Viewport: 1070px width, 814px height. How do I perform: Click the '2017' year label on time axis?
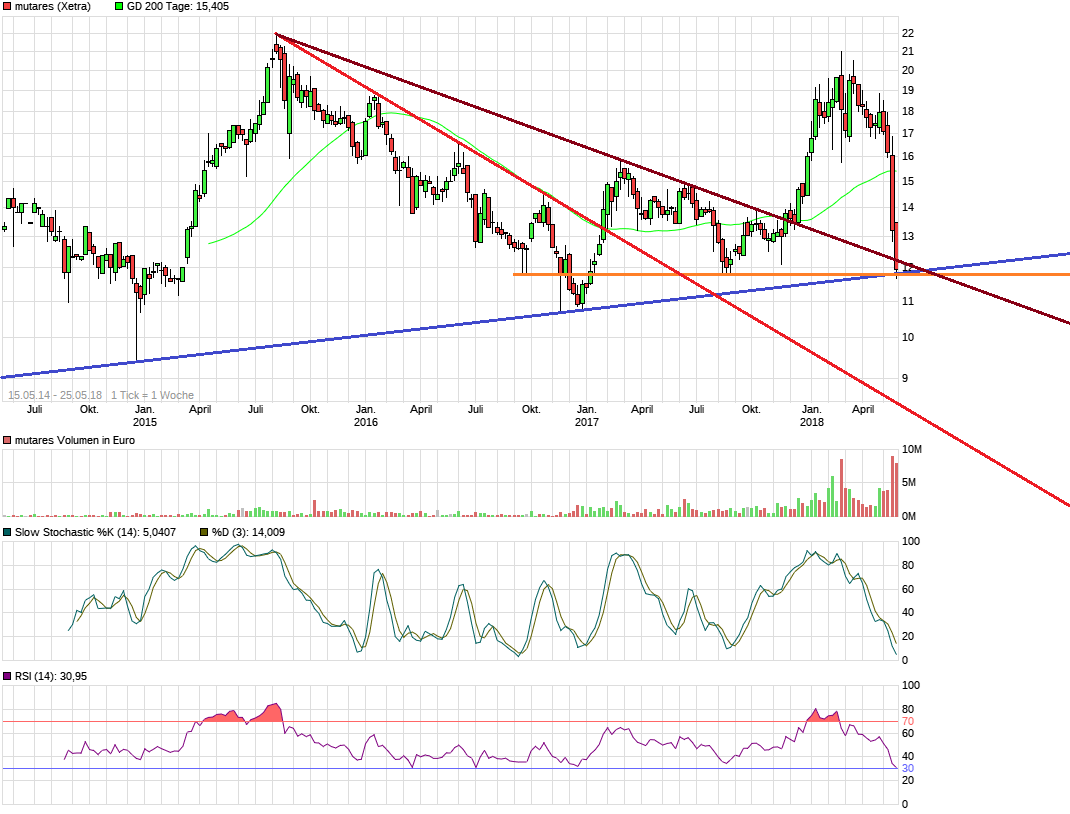[587, 422]
